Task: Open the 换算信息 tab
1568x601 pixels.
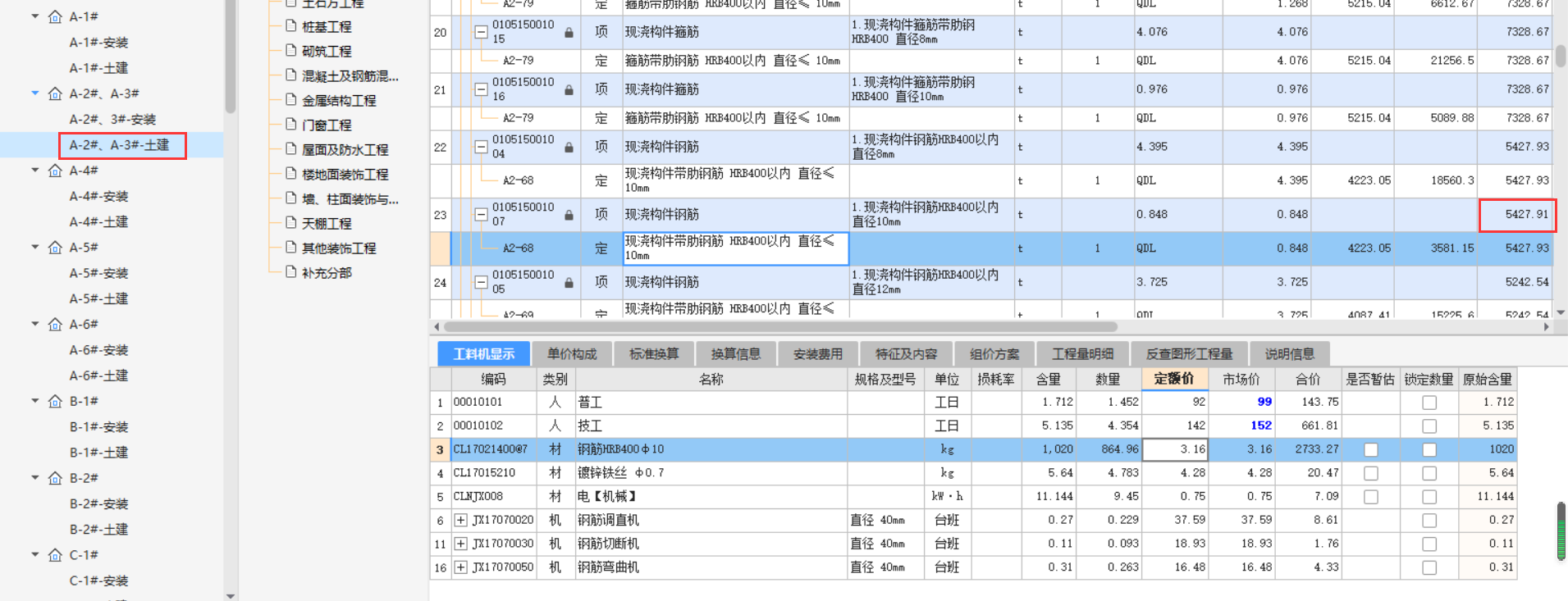Action: [x=736, y=353]
